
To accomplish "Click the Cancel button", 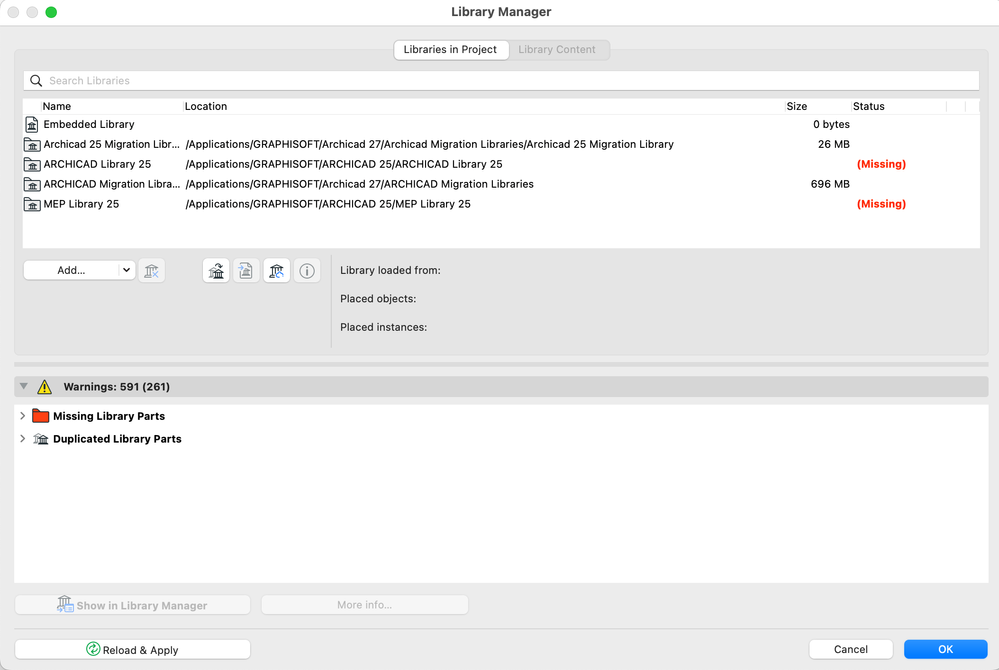I will pos(851,649).
